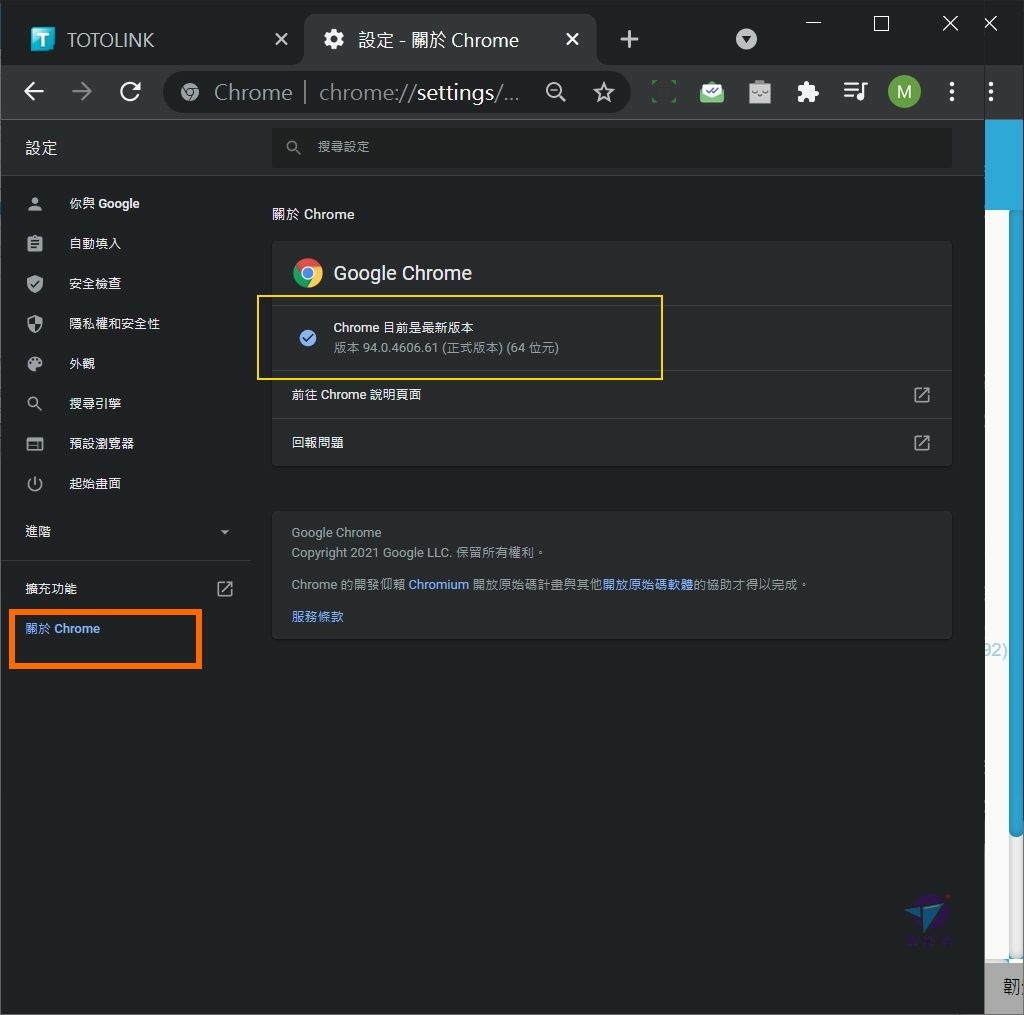Viewport: 1024px width, 1015px height.
Task: Open 回報問題 row
Action: (611, 443)
